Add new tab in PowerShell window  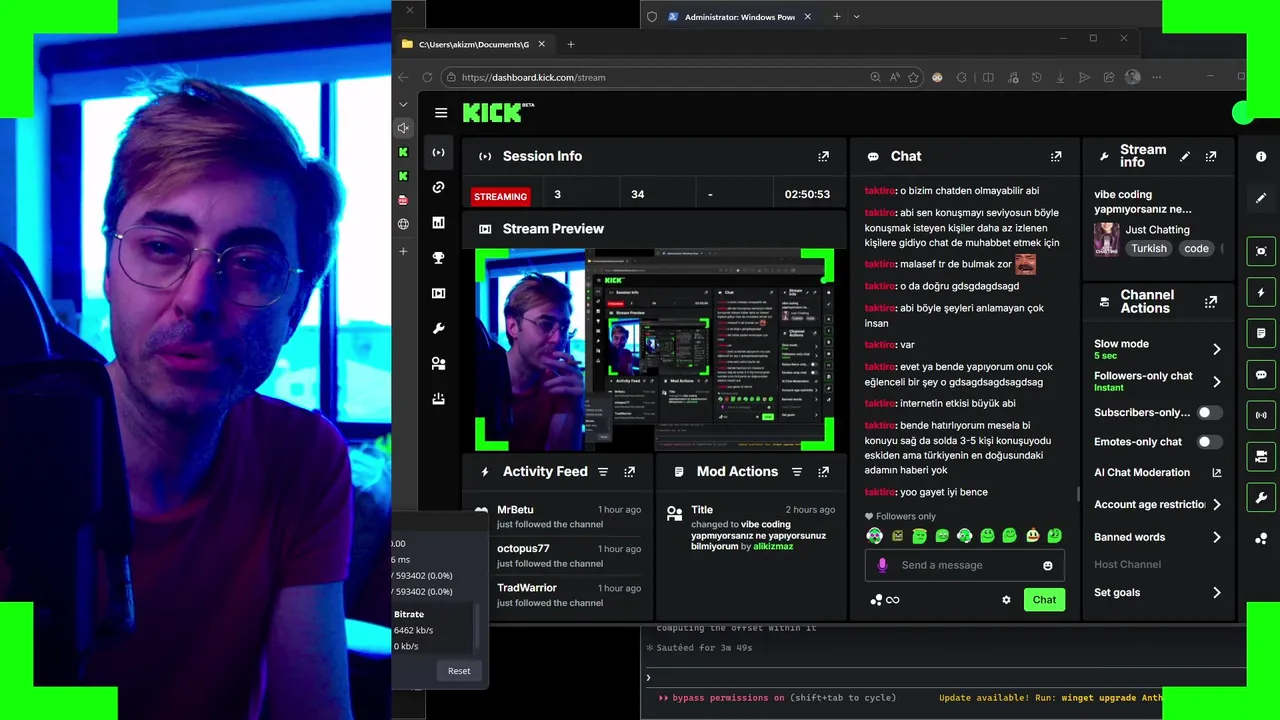836,16
